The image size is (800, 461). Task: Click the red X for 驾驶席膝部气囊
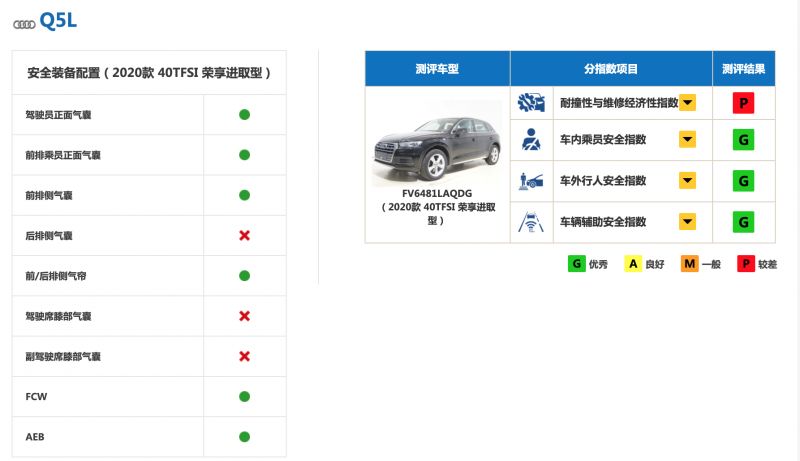[244, 316]
